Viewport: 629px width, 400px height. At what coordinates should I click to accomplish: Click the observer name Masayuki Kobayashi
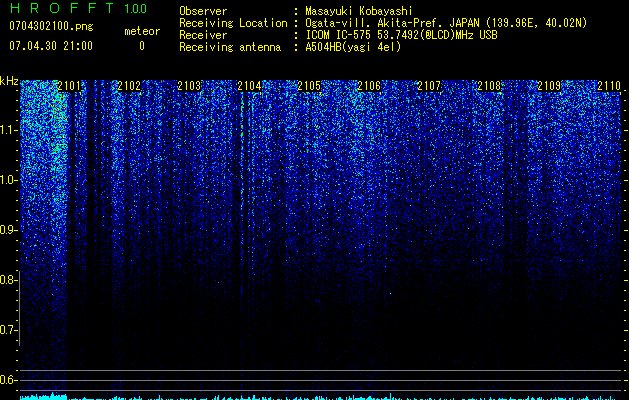click(359, 11)
